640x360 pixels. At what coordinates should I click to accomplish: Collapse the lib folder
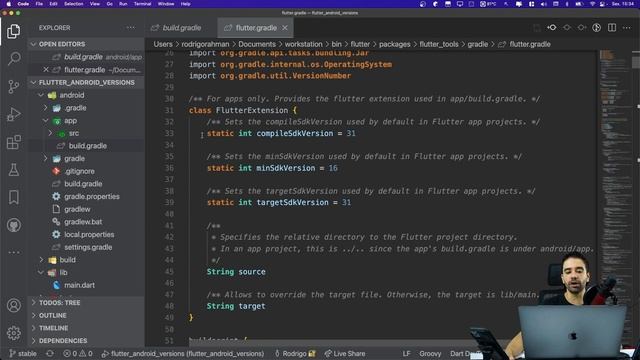tap(41, 272)
